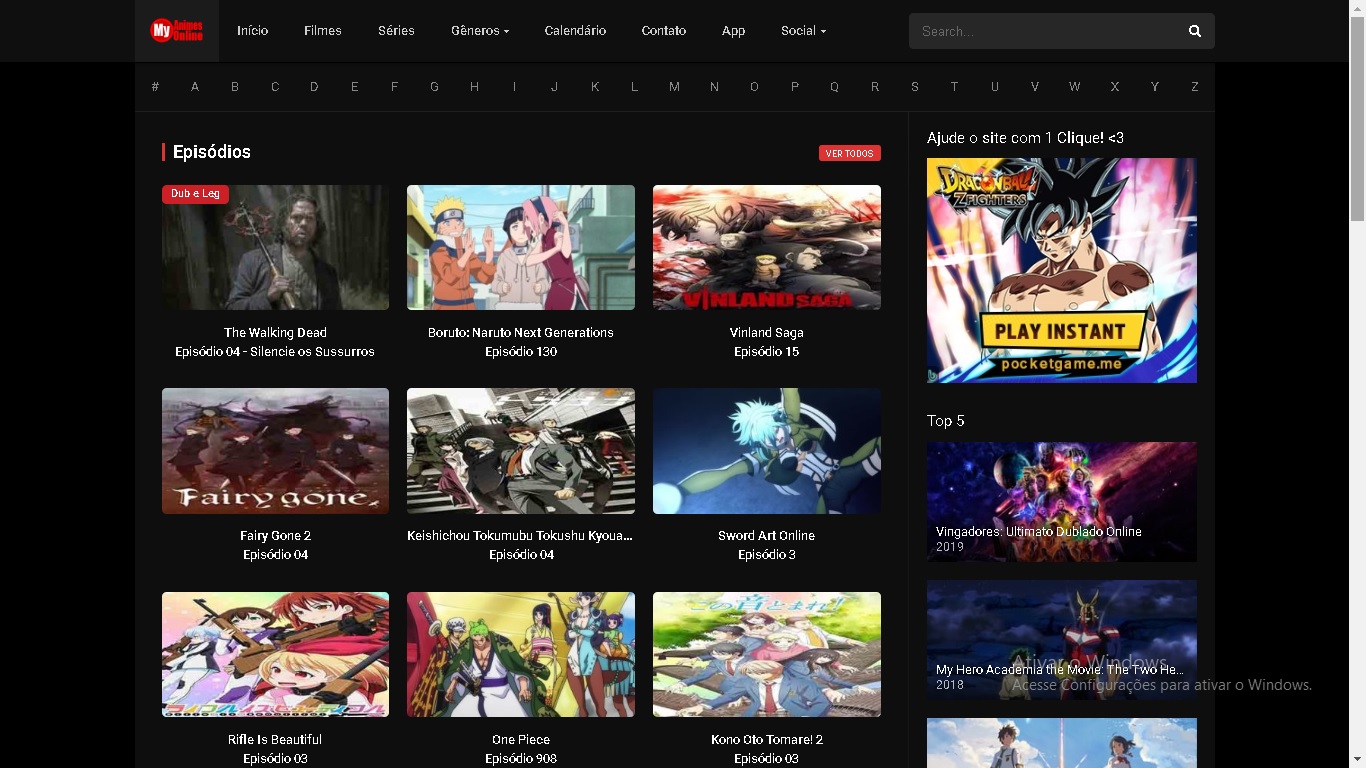The width and height of the screenshot is (1366, 768).
Task: Filter titles by letter P
Action: pos(795,87)
